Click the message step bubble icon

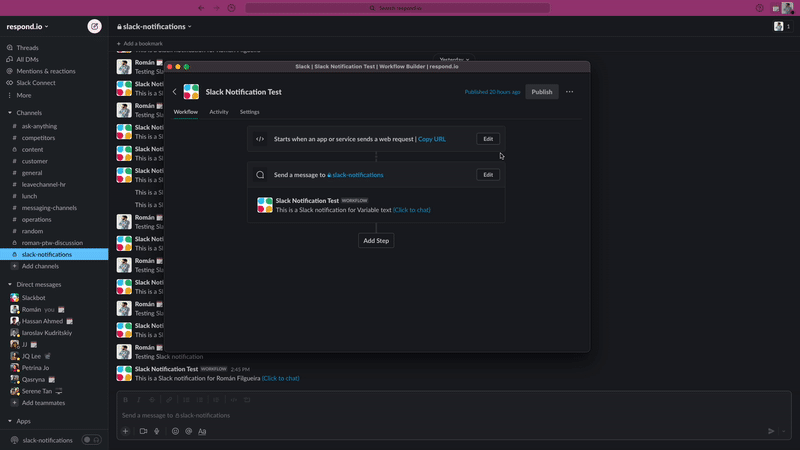[260, 174]
